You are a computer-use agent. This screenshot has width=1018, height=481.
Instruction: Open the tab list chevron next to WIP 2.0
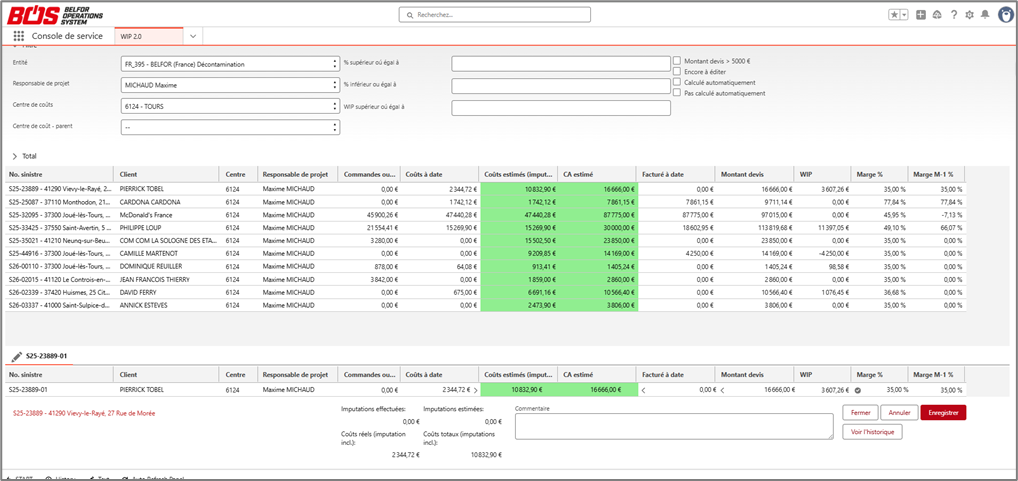pos(193,36)
